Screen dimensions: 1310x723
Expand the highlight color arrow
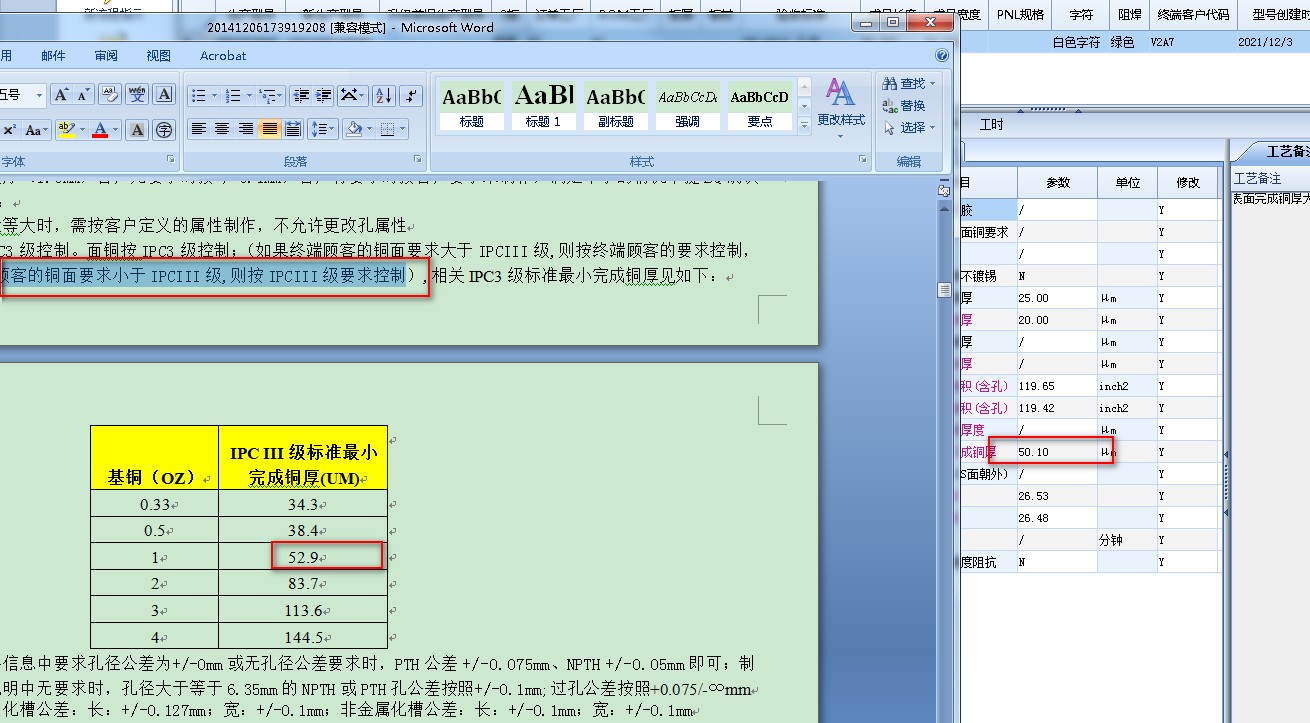coord(82,130)
